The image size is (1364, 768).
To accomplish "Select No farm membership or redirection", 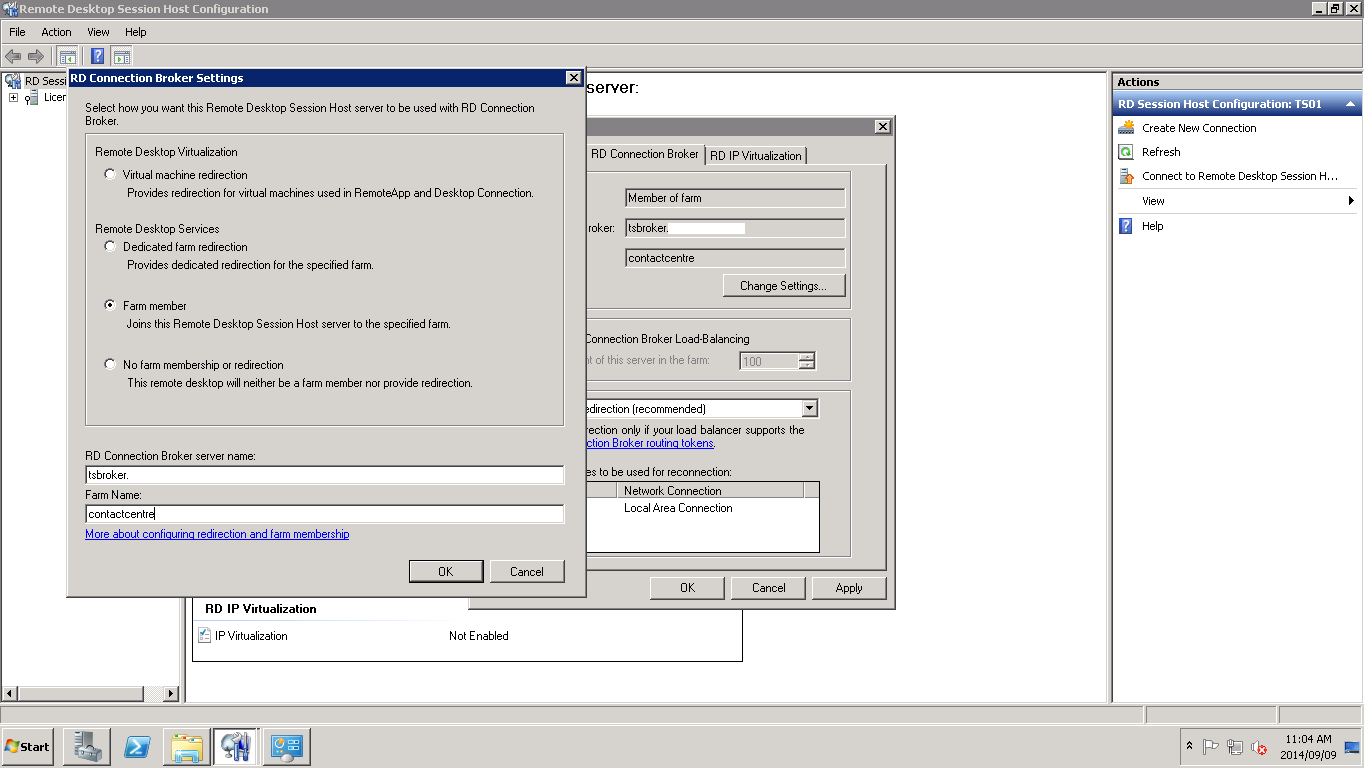I will [x=110, y=364].
